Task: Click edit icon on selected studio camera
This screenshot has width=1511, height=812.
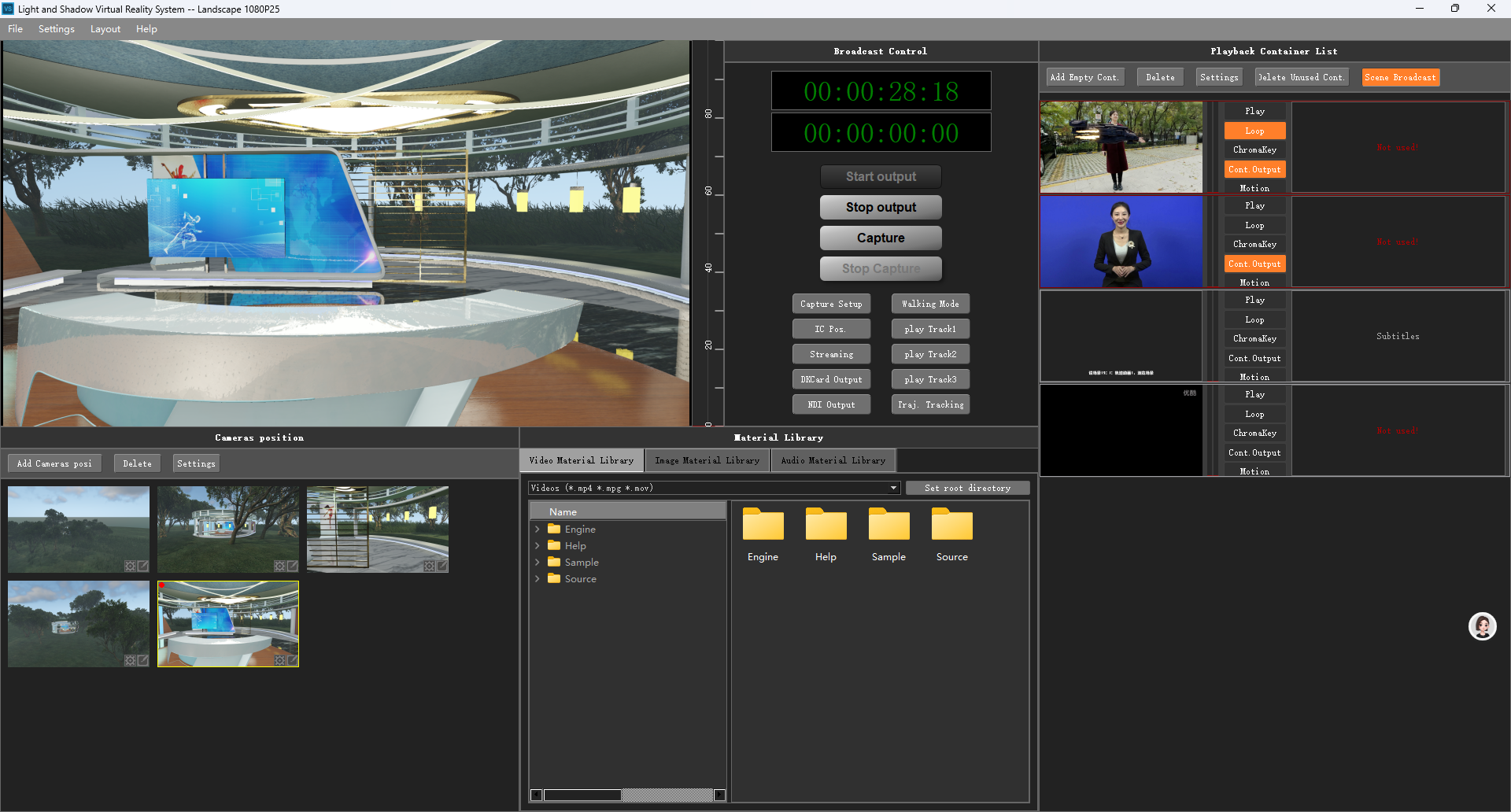Action: [292, 660]
